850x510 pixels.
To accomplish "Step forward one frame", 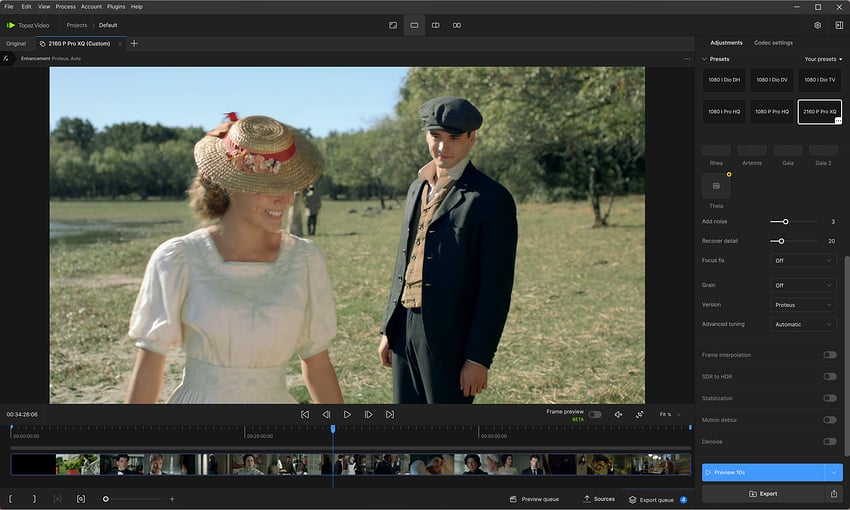I will 369,414.
